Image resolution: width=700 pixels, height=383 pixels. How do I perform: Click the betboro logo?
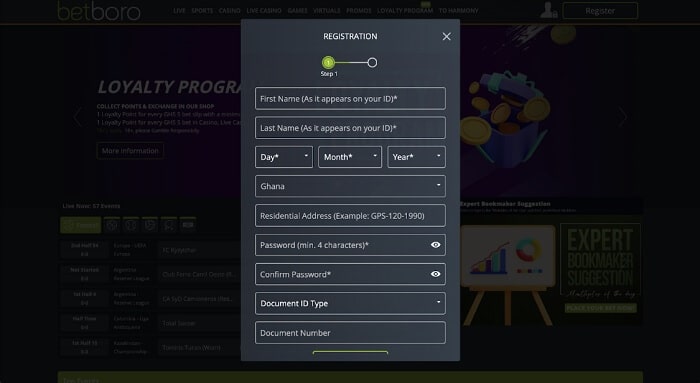click(99, 11)
